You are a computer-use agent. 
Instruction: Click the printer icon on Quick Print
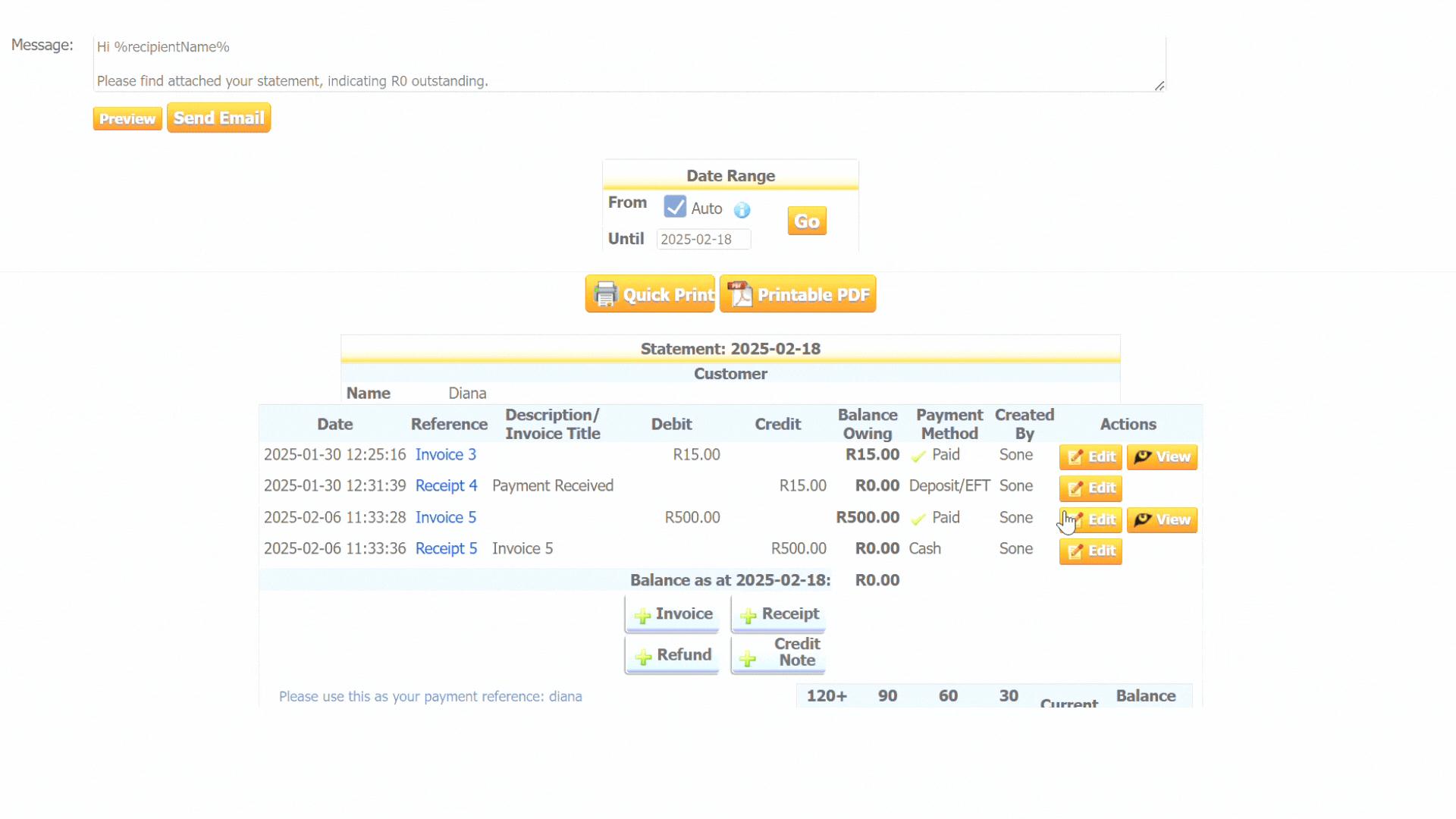[x=605, y=294]
